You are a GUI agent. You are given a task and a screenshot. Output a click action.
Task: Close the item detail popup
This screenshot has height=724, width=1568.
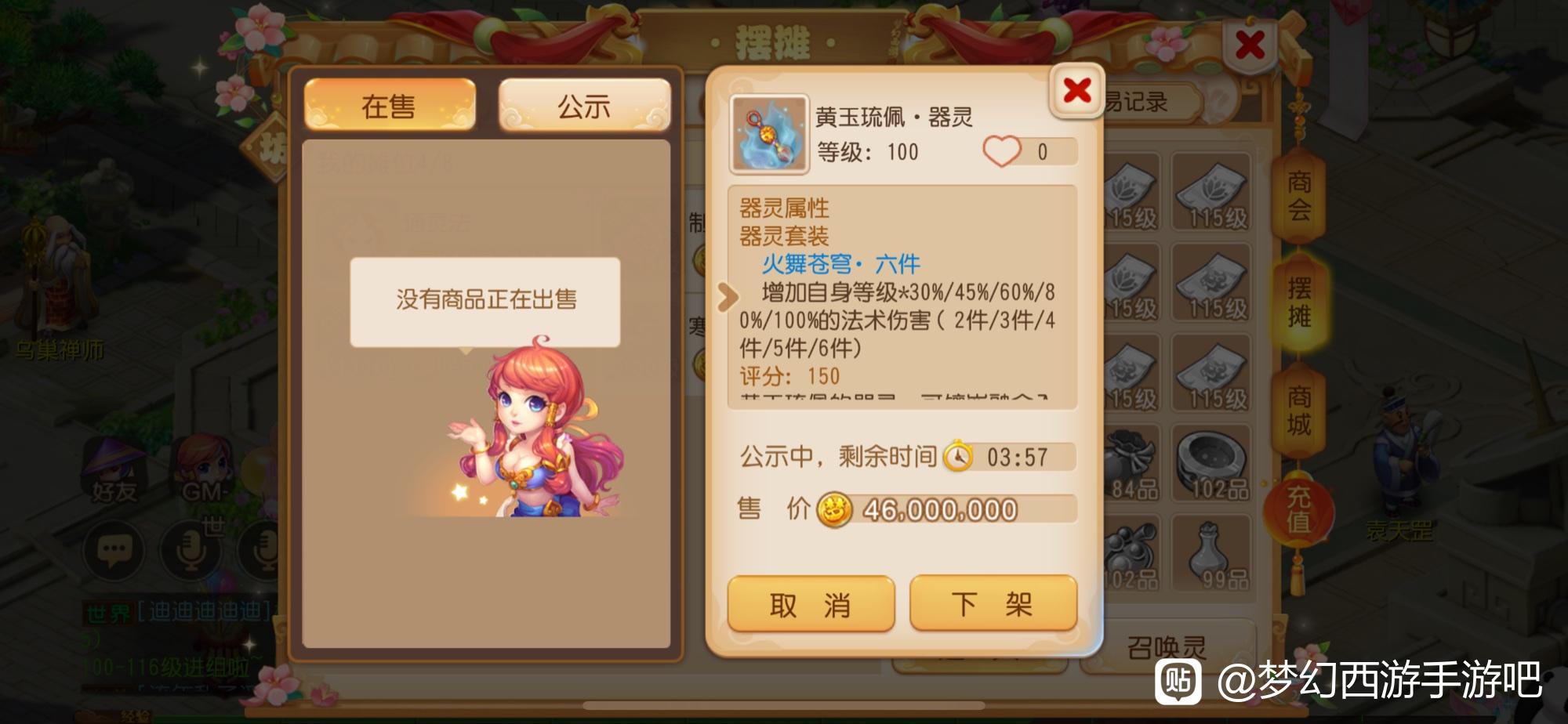click(x=1076, y=91)
